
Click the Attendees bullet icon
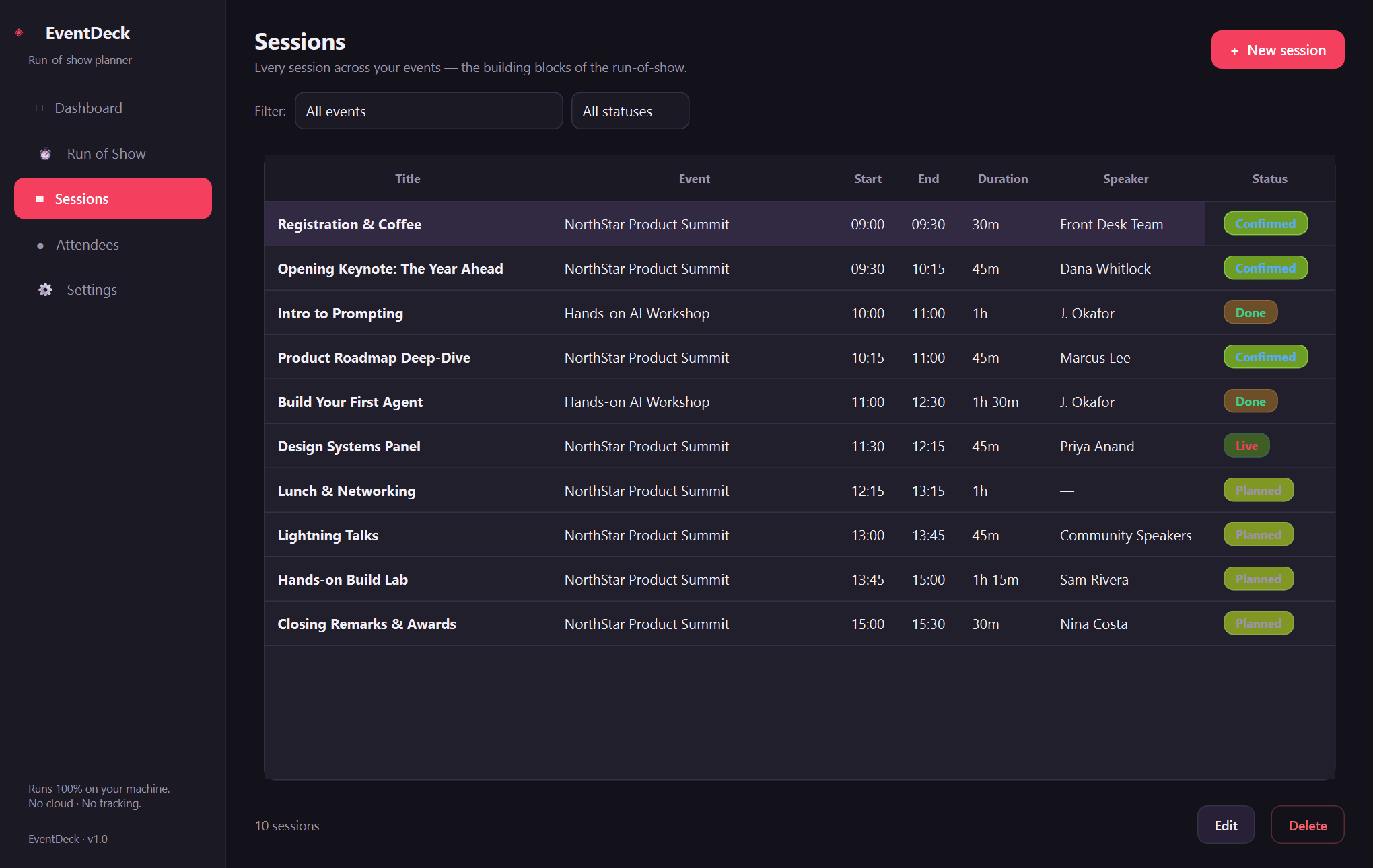[40, 246]
